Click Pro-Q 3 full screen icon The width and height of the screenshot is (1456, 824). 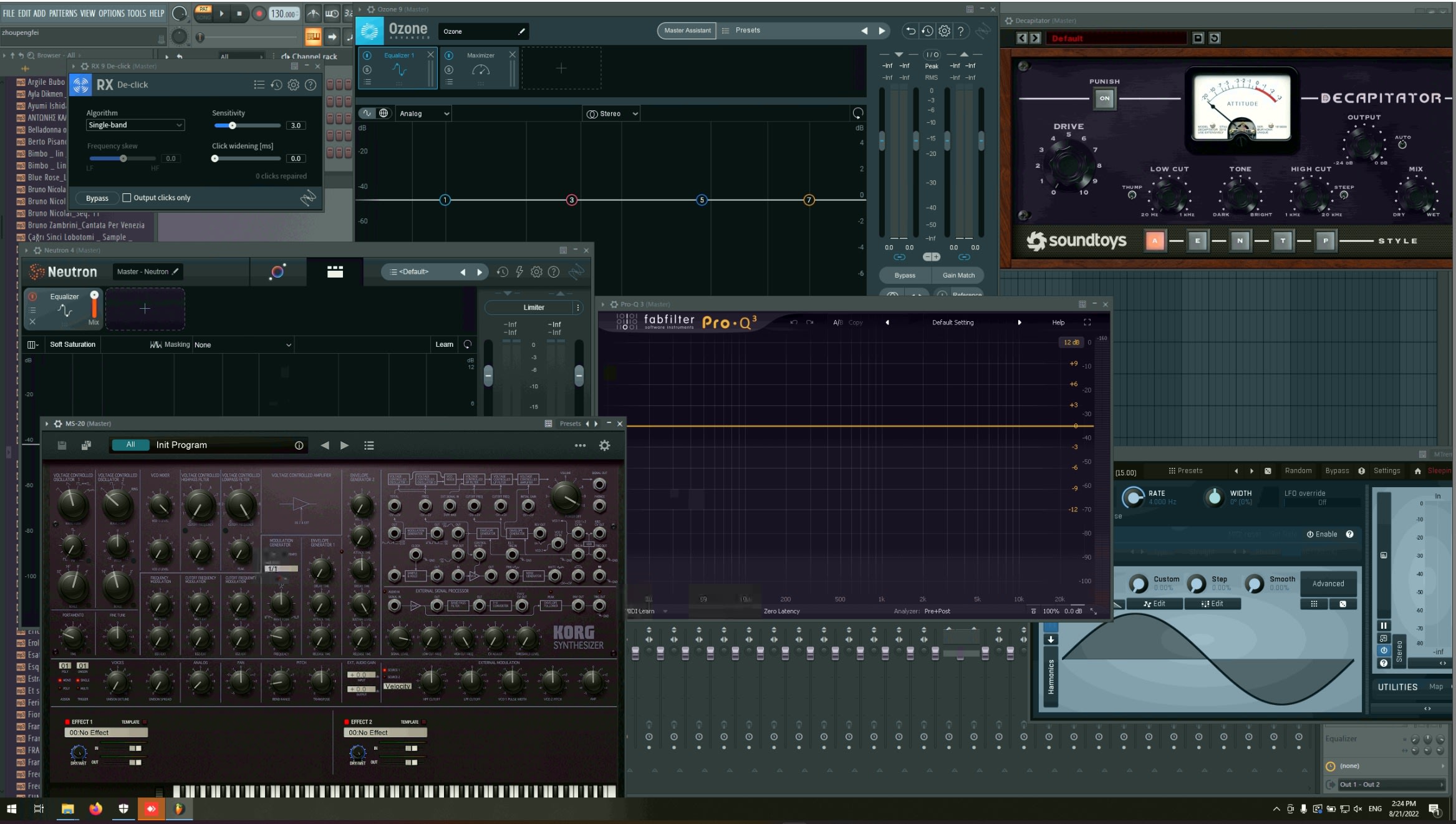click(x=1087, y=322)
